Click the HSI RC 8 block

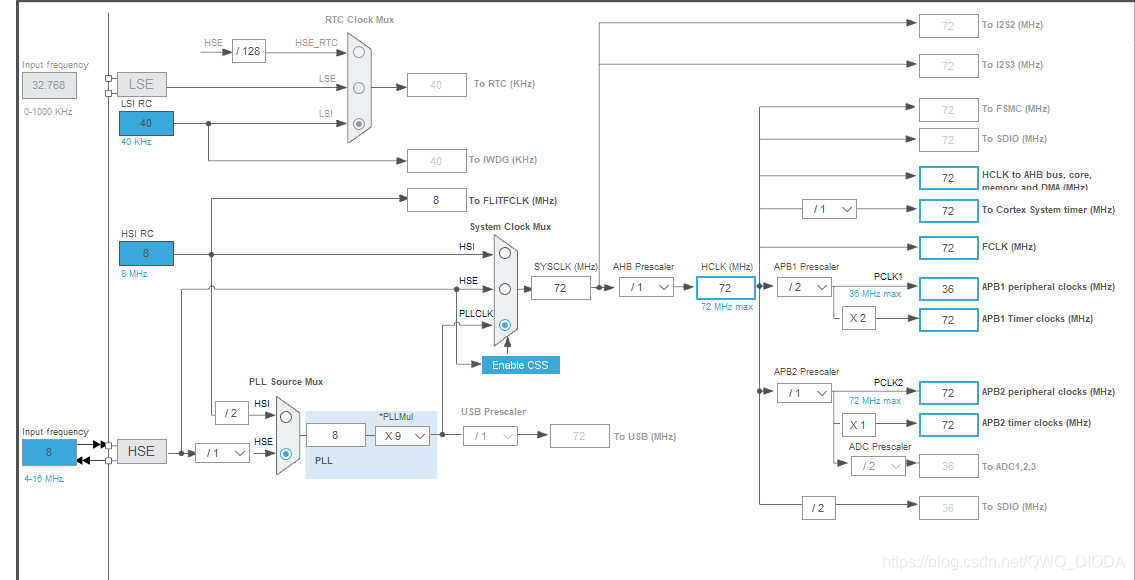146,253
